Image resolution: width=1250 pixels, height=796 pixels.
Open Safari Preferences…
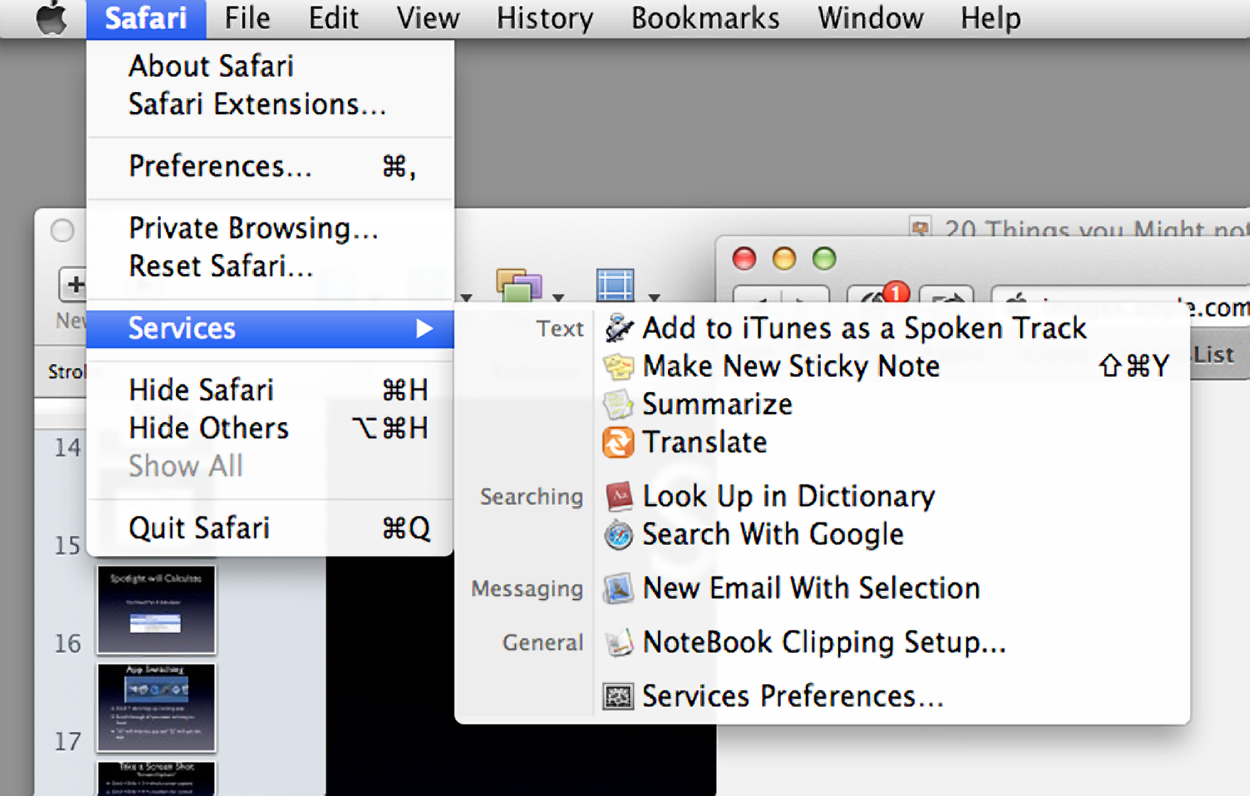pos(270,166)
